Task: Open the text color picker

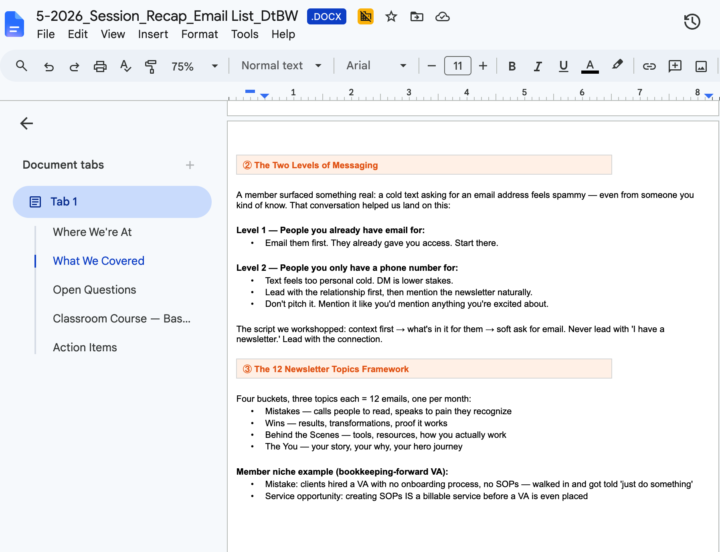Action: point(590,67)
